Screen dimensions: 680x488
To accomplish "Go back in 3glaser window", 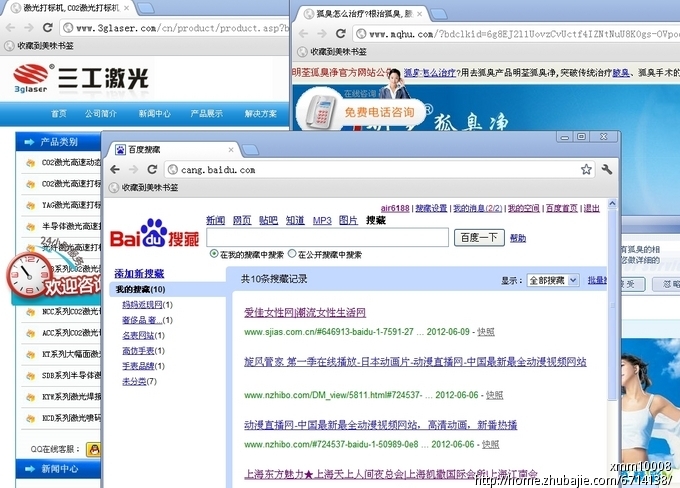I will click(11, 28).
